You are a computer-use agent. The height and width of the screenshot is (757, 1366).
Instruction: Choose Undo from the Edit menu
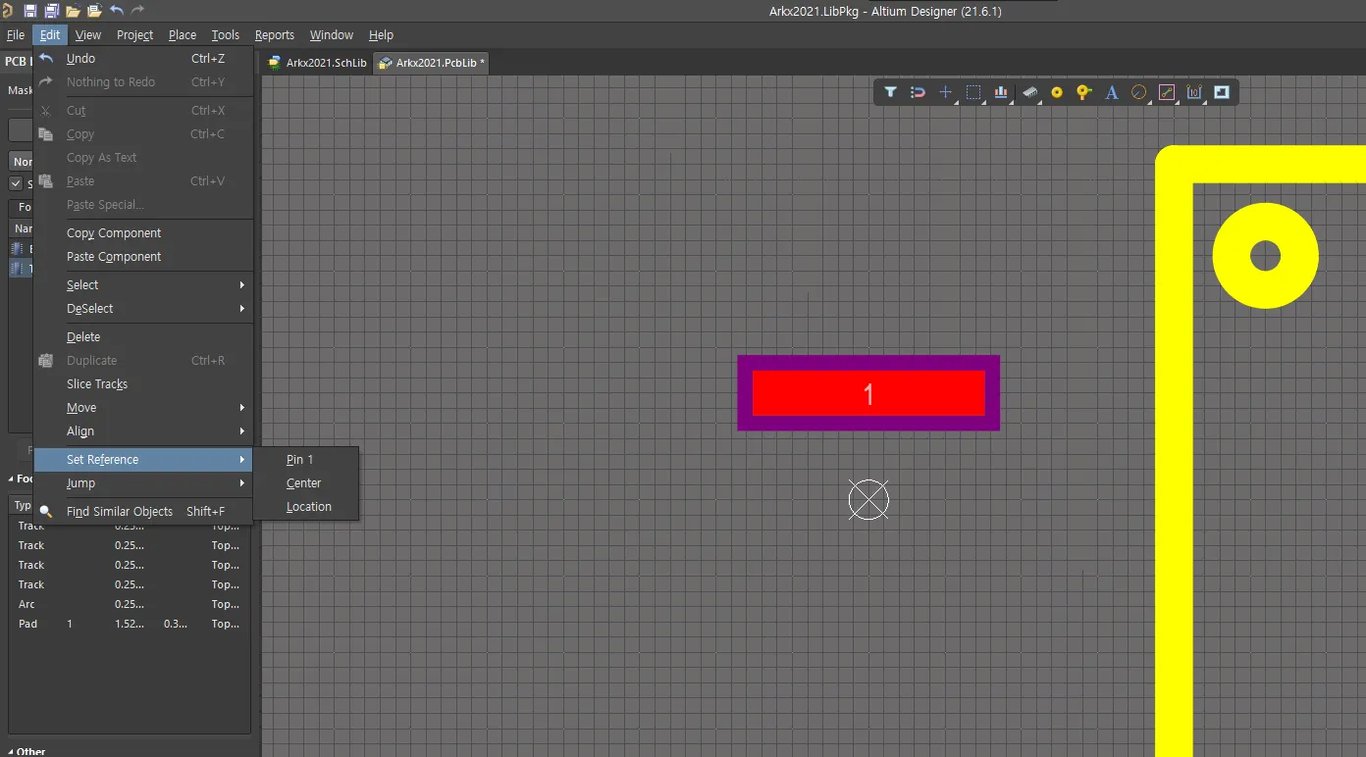(x=144, y=59)
